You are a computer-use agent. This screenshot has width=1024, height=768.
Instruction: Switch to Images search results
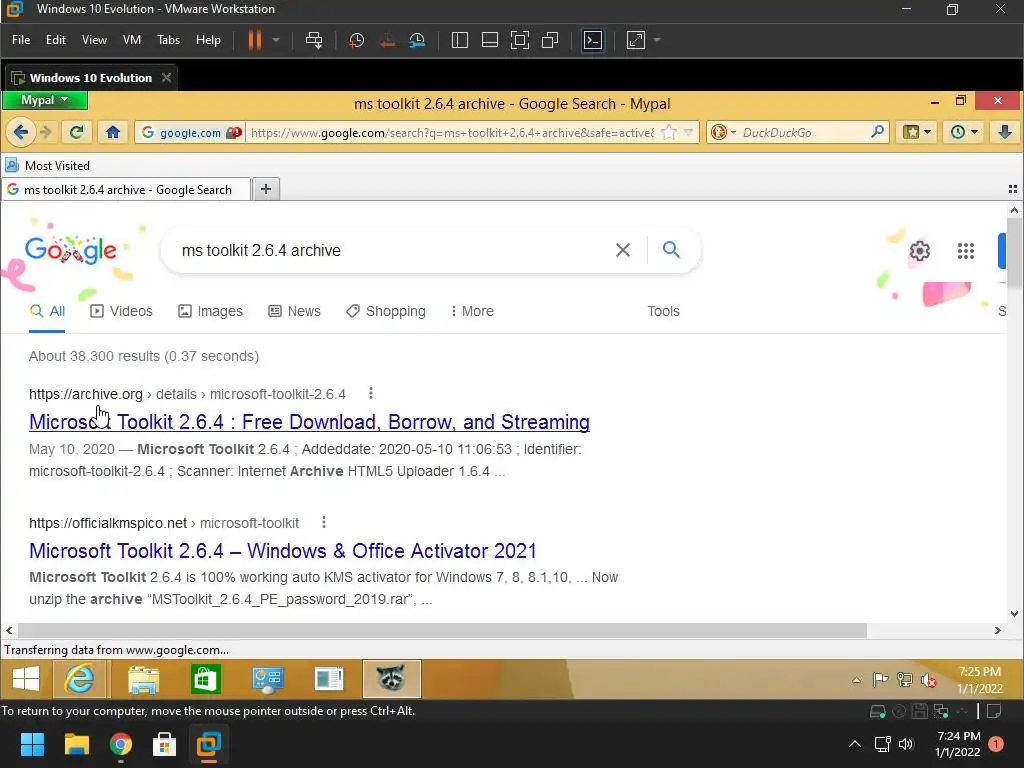pyautogui.click(x=210, y=312)
